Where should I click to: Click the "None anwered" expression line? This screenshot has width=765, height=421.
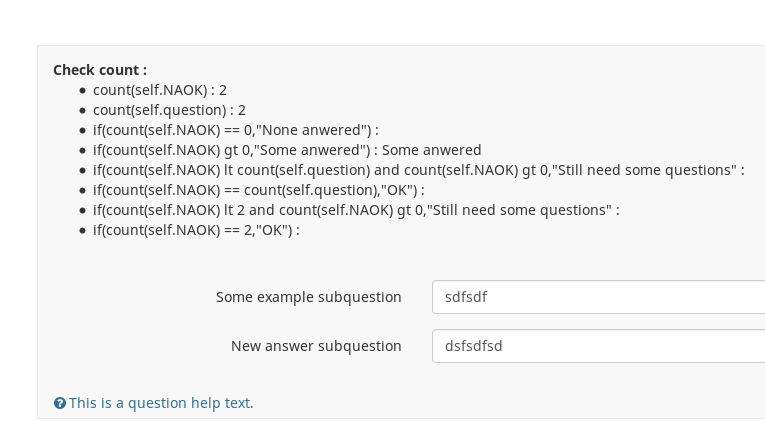click(235, 130)
